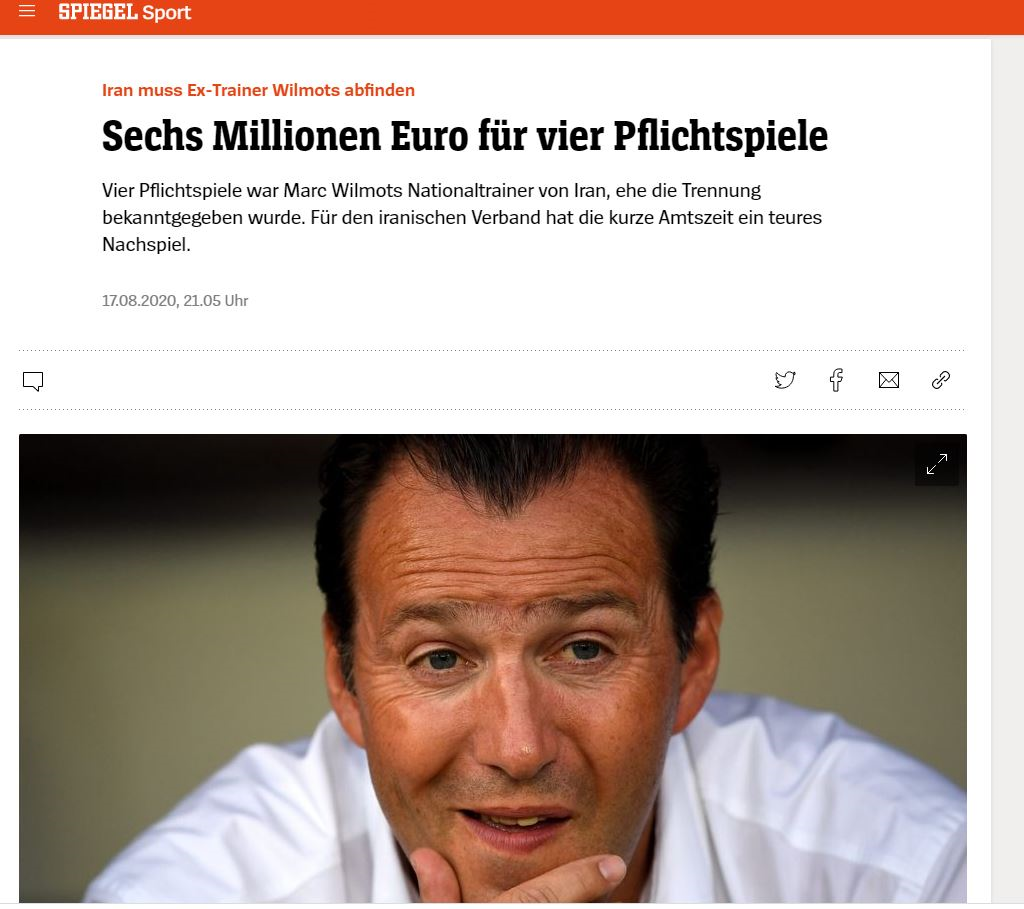Share the article on Twitter

tap(785, 380)
